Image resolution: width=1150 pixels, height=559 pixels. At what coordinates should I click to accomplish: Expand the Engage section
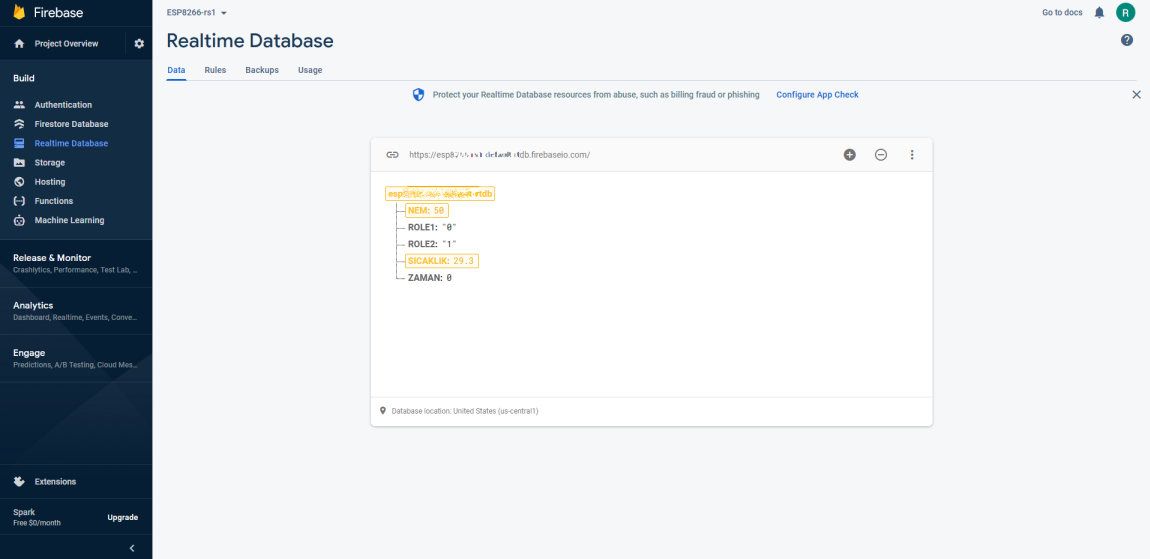pyautogui.click(x=76, y=358)
